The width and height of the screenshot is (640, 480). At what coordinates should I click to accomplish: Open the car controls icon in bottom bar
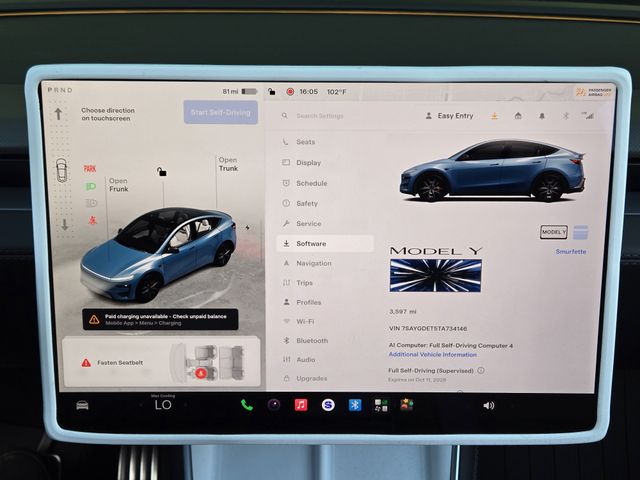(x=82, y=405)
